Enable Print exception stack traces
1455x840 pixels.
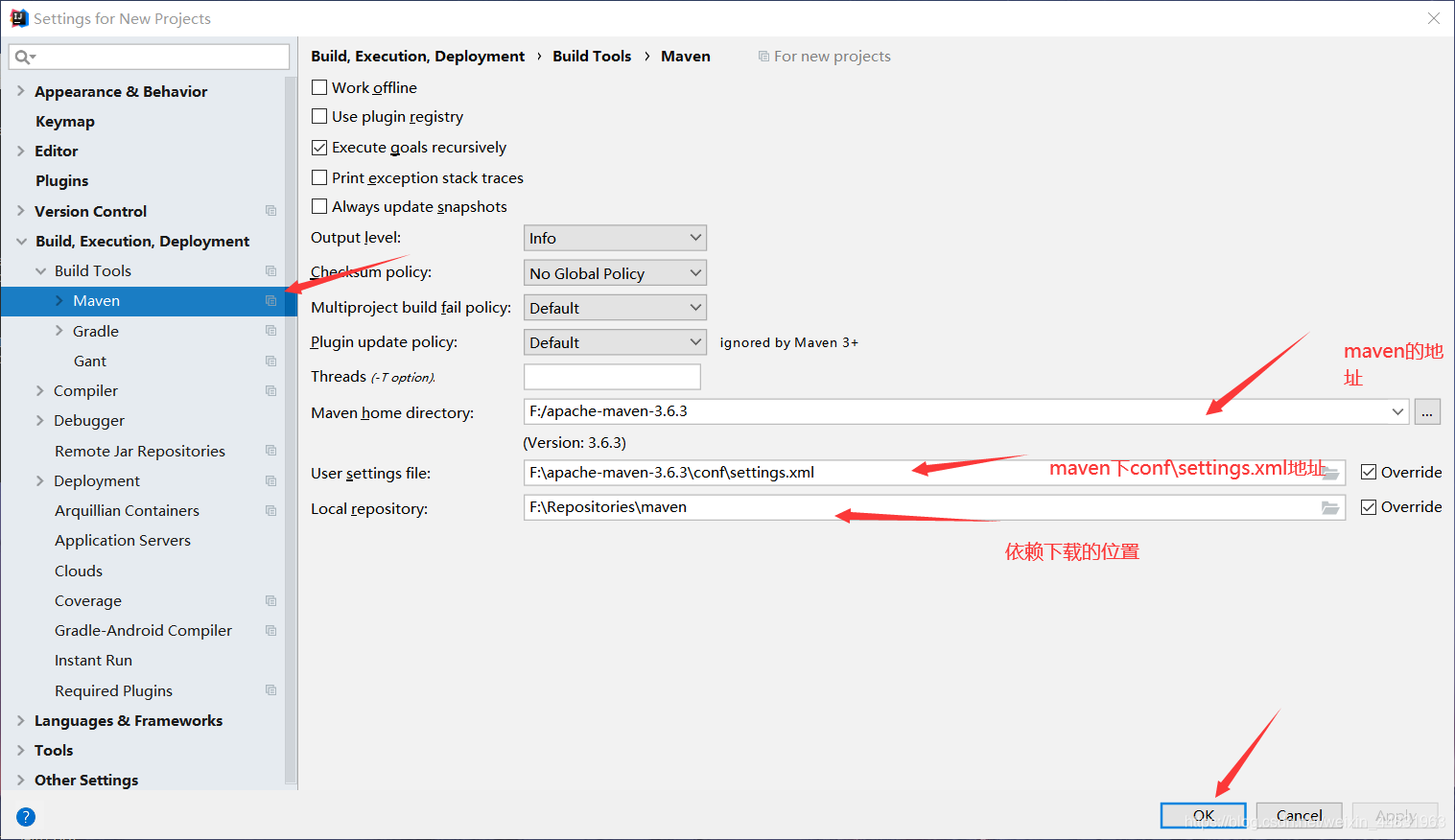[319, 177]
